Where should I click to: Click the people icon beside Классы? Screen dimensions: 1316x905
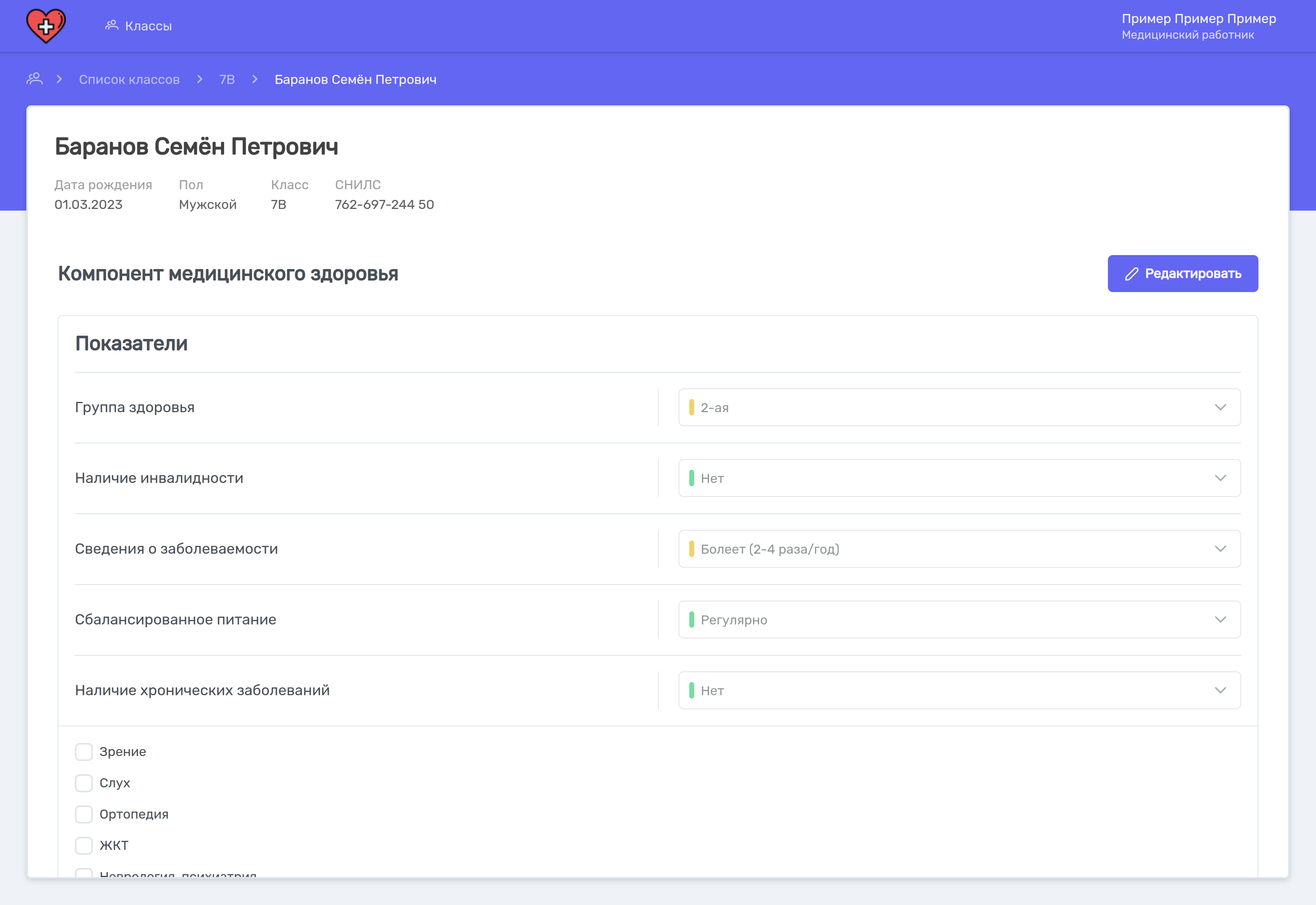pos(111,25)
